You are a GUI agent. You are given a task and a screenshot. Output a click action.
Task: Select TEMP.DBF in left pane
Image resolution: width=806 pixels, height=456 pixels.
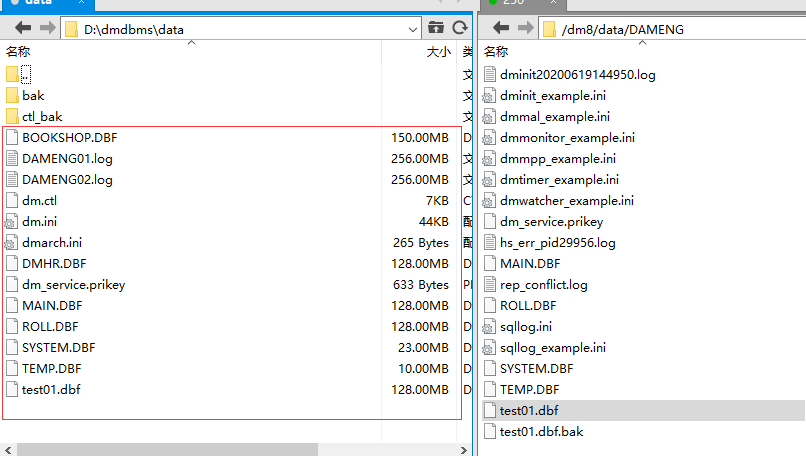coord(51,369)
